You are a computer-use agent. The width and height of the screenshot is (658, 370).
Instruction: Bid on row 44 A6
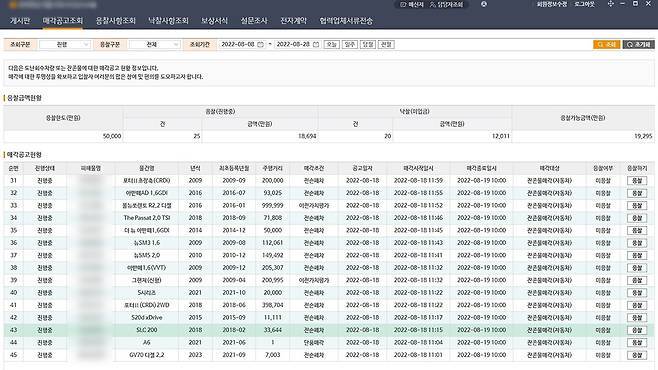click(637, 343)
